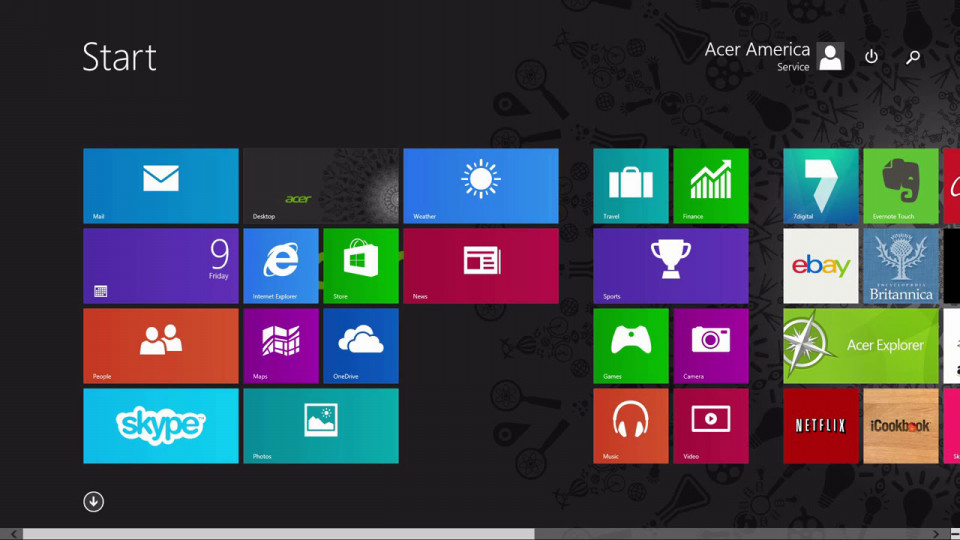The width and height of the screenshot is (960, 540).
Task: Open the Music tile
Action: 631,426
